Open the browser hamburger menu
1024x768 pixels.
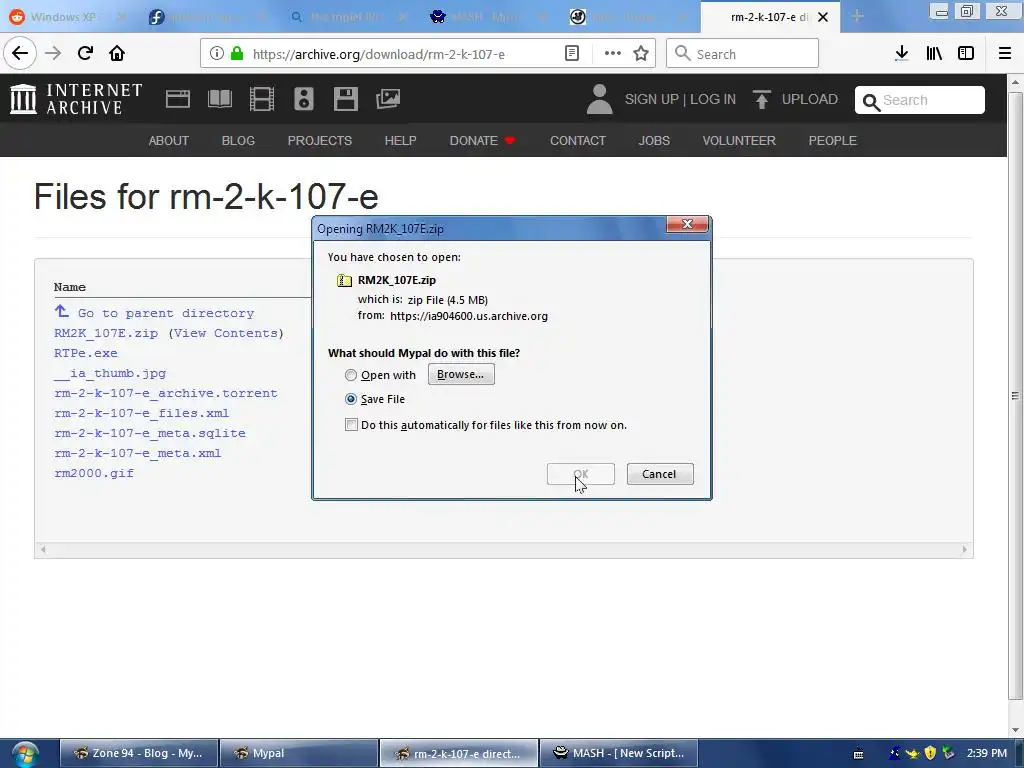(1005, 54)
